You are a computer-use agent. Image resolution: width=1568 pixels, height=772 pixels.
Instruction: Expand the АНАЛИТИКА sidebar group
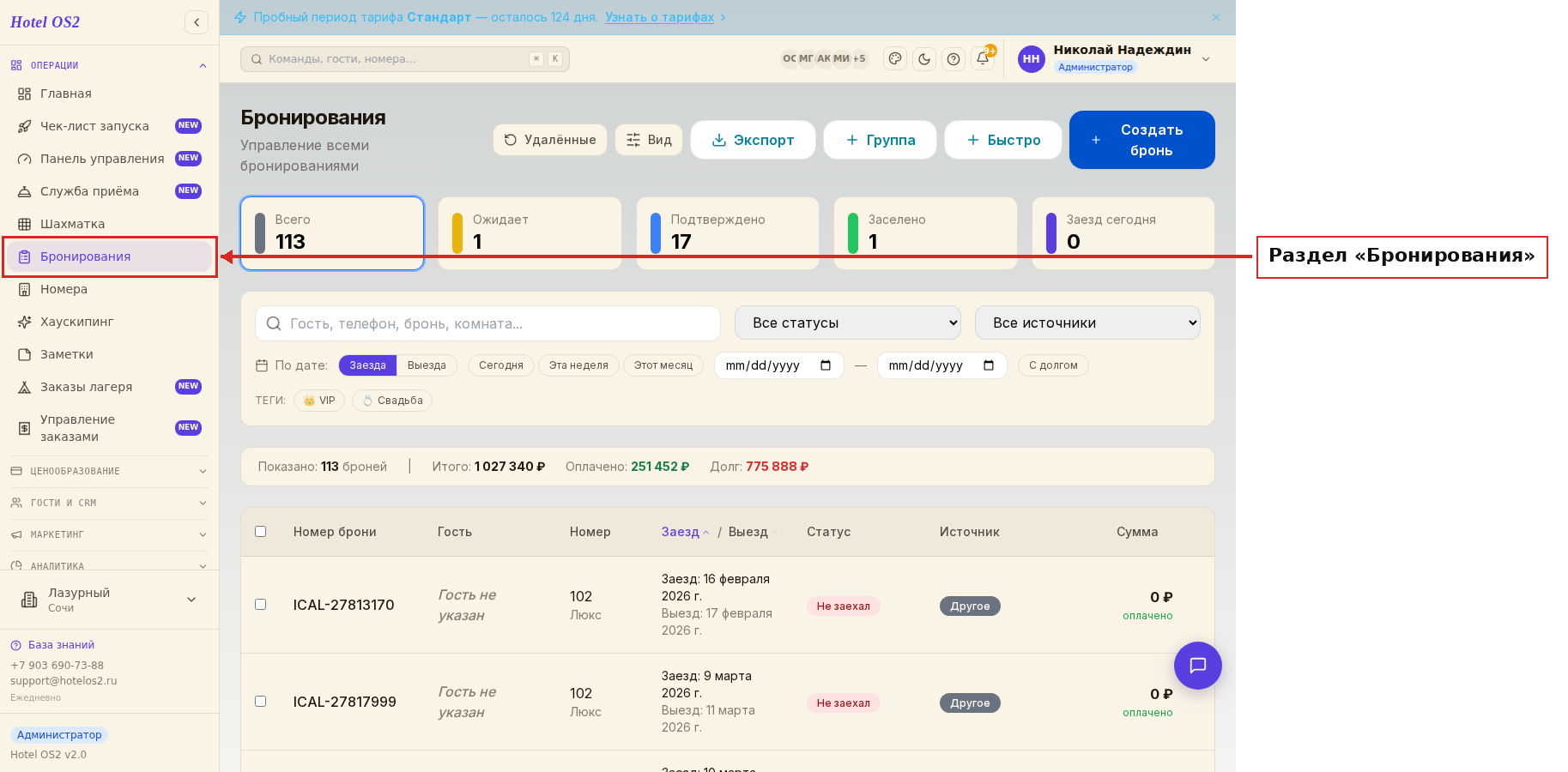tap(109, 565)
